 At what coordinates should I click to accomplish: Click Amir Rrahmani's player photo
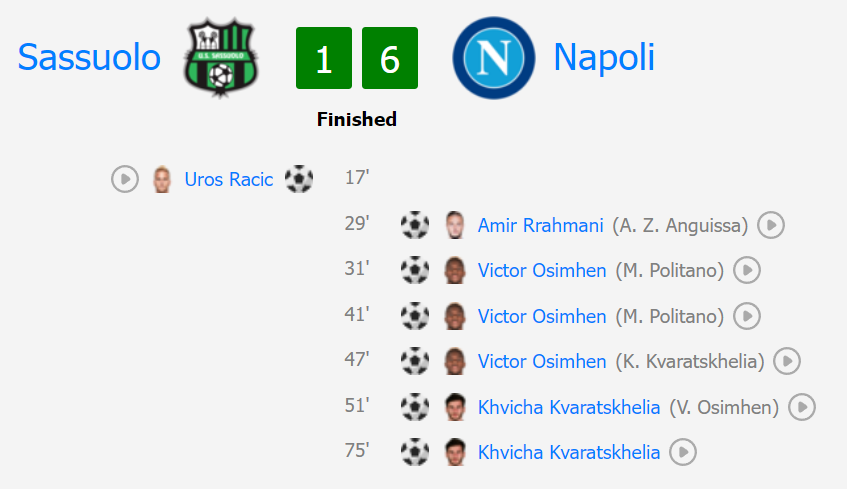455,225
